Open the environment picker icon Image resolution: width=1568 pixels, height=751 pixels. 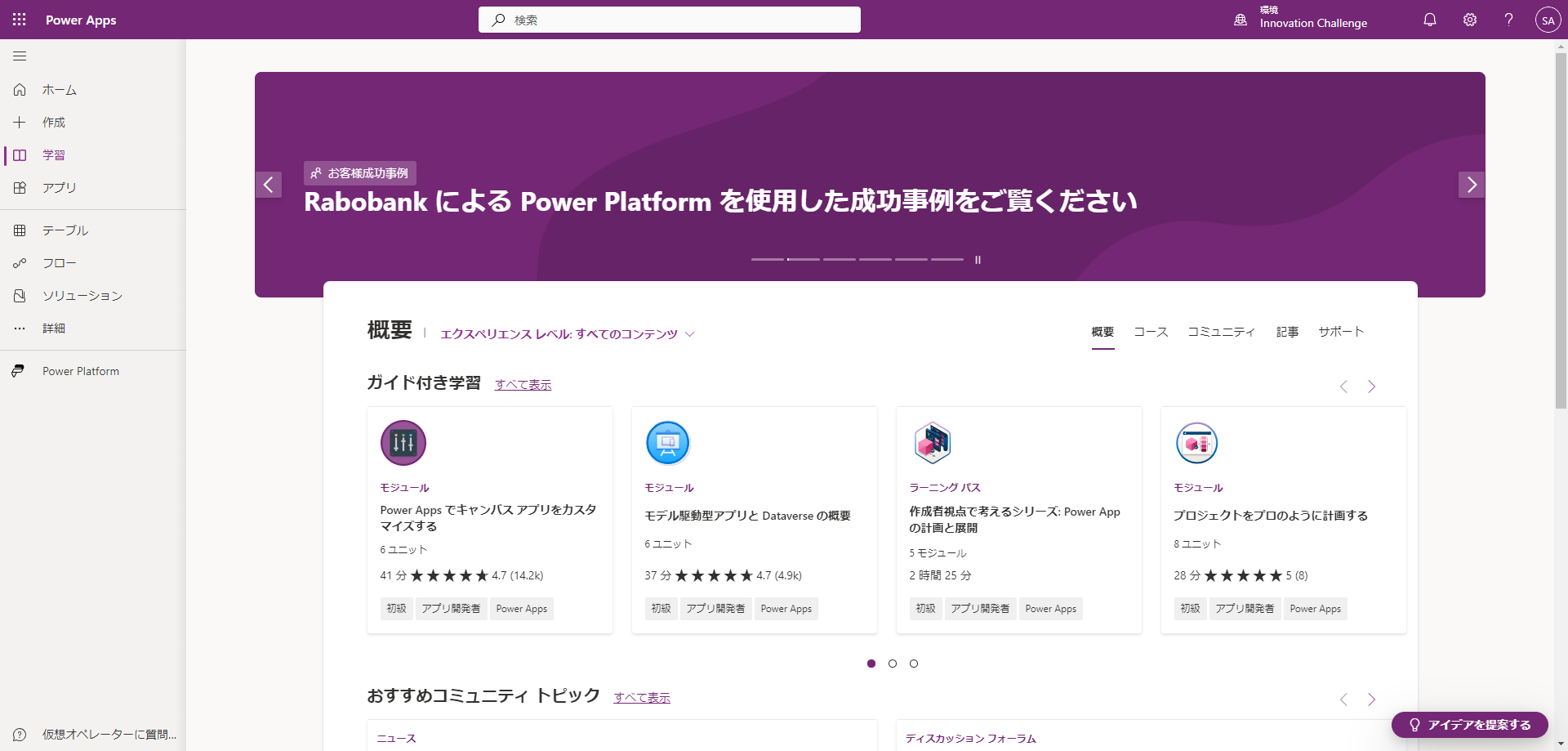[x=1241, y=20]
